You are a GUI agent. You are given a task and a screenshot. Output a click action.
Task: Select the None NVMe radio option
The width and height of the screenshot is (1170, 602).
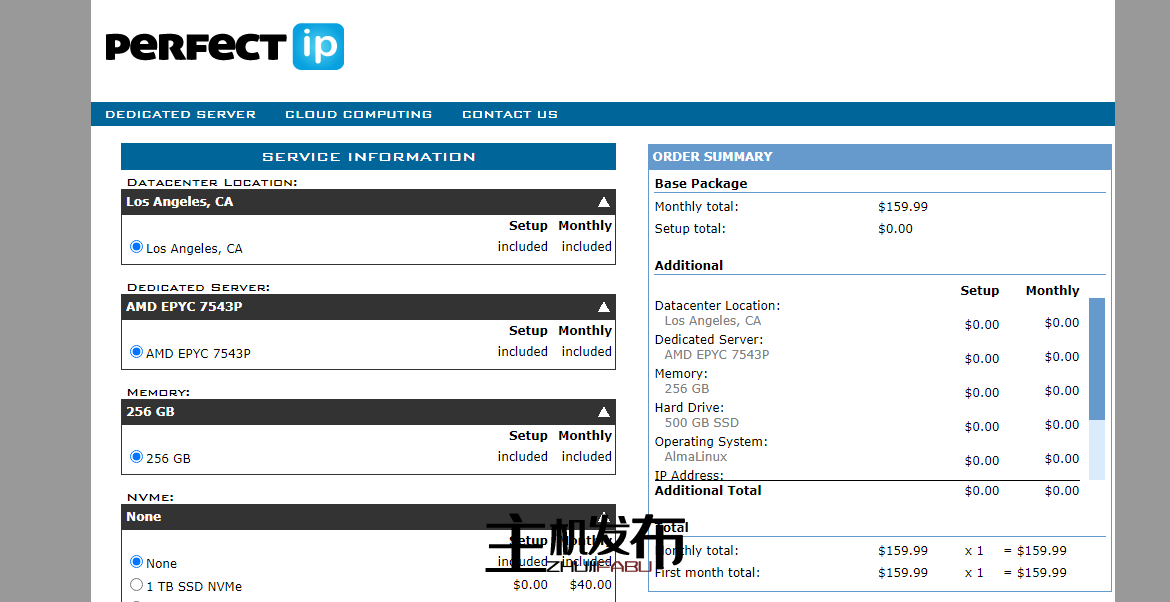point(137,562)
